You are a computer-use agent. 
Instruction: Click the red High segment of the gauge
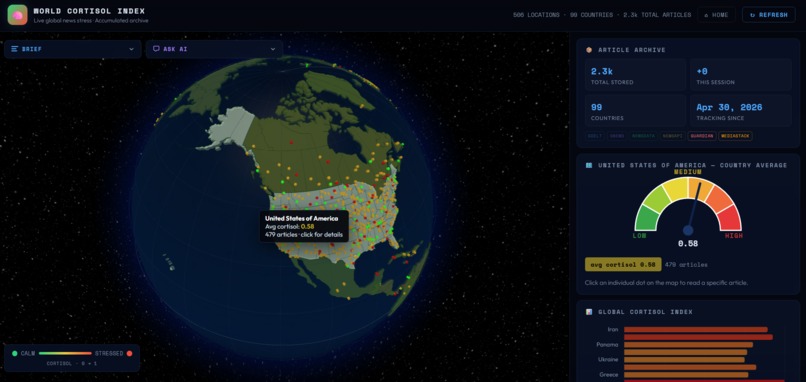729,219
